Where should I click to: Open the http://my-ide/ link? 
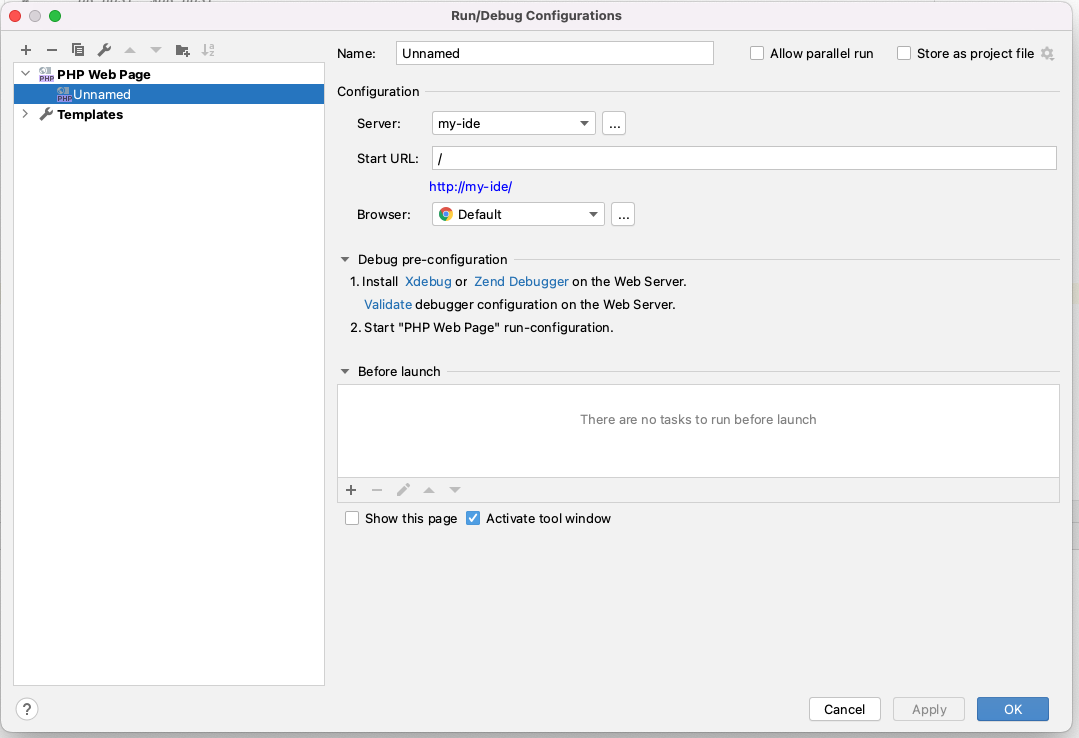(x=471, y=187)
